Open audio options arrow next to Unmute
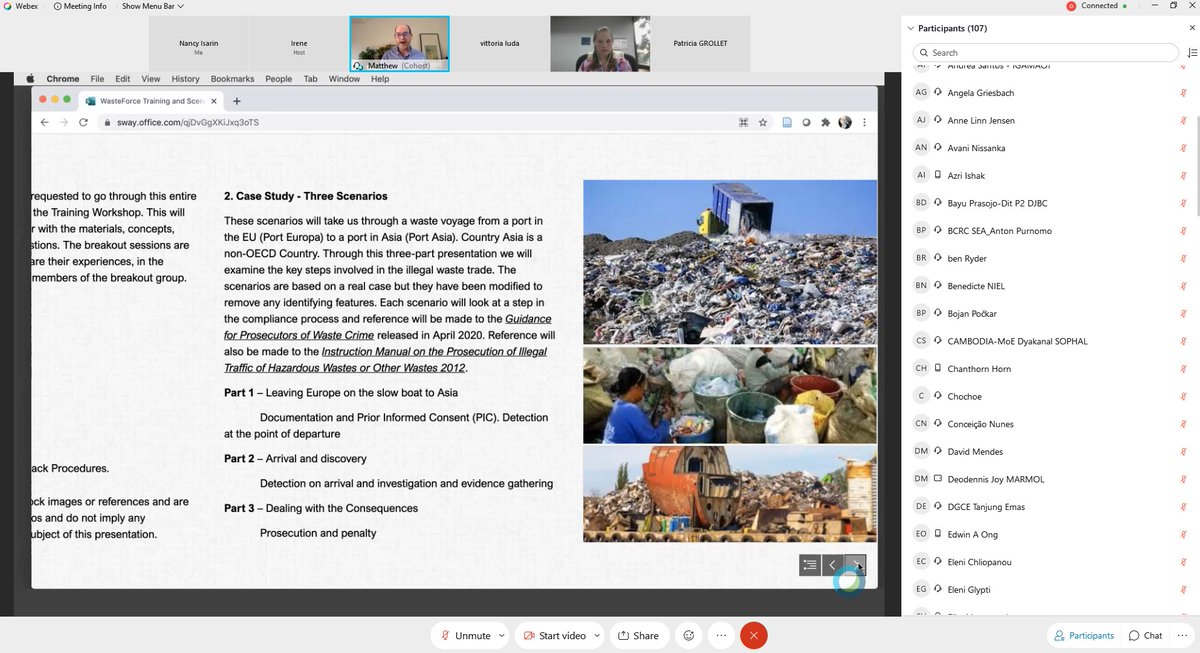Viewport: 1200px width, 653px height. click(x=503, y=635)
